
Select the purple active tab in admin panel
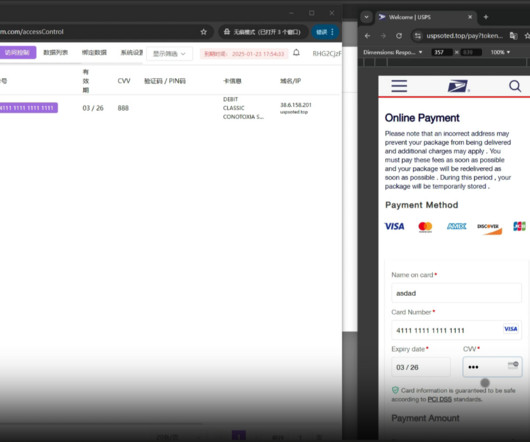18,52
